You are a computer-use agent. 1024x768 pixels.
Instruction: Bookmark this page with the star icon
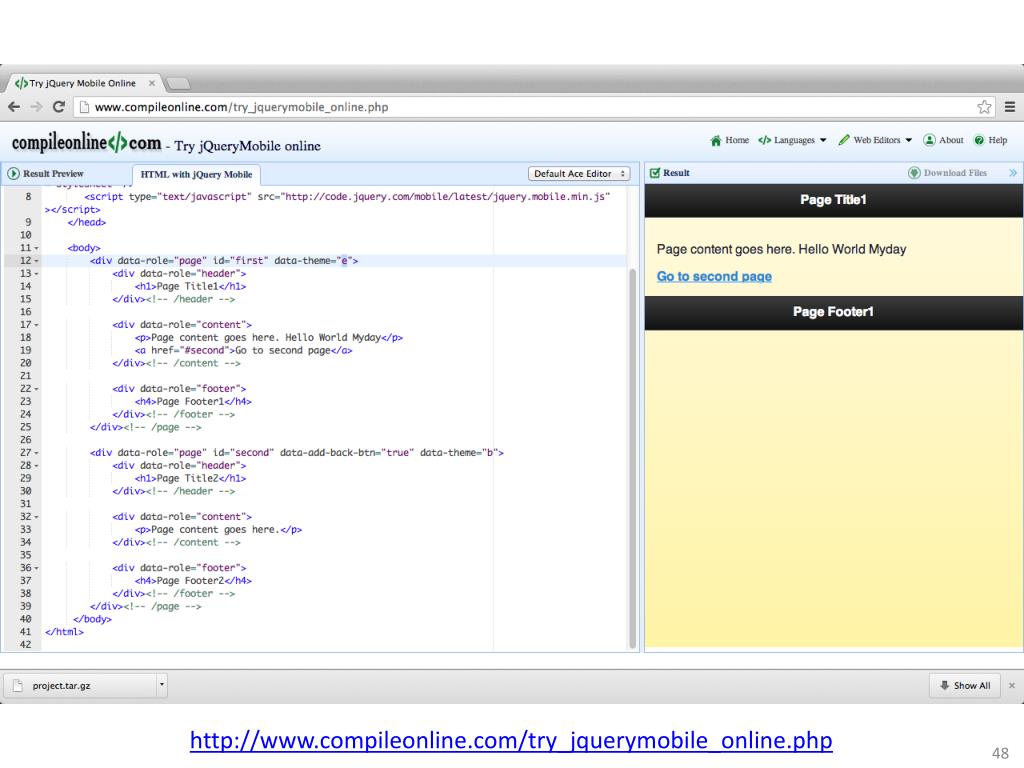[984, 107]
